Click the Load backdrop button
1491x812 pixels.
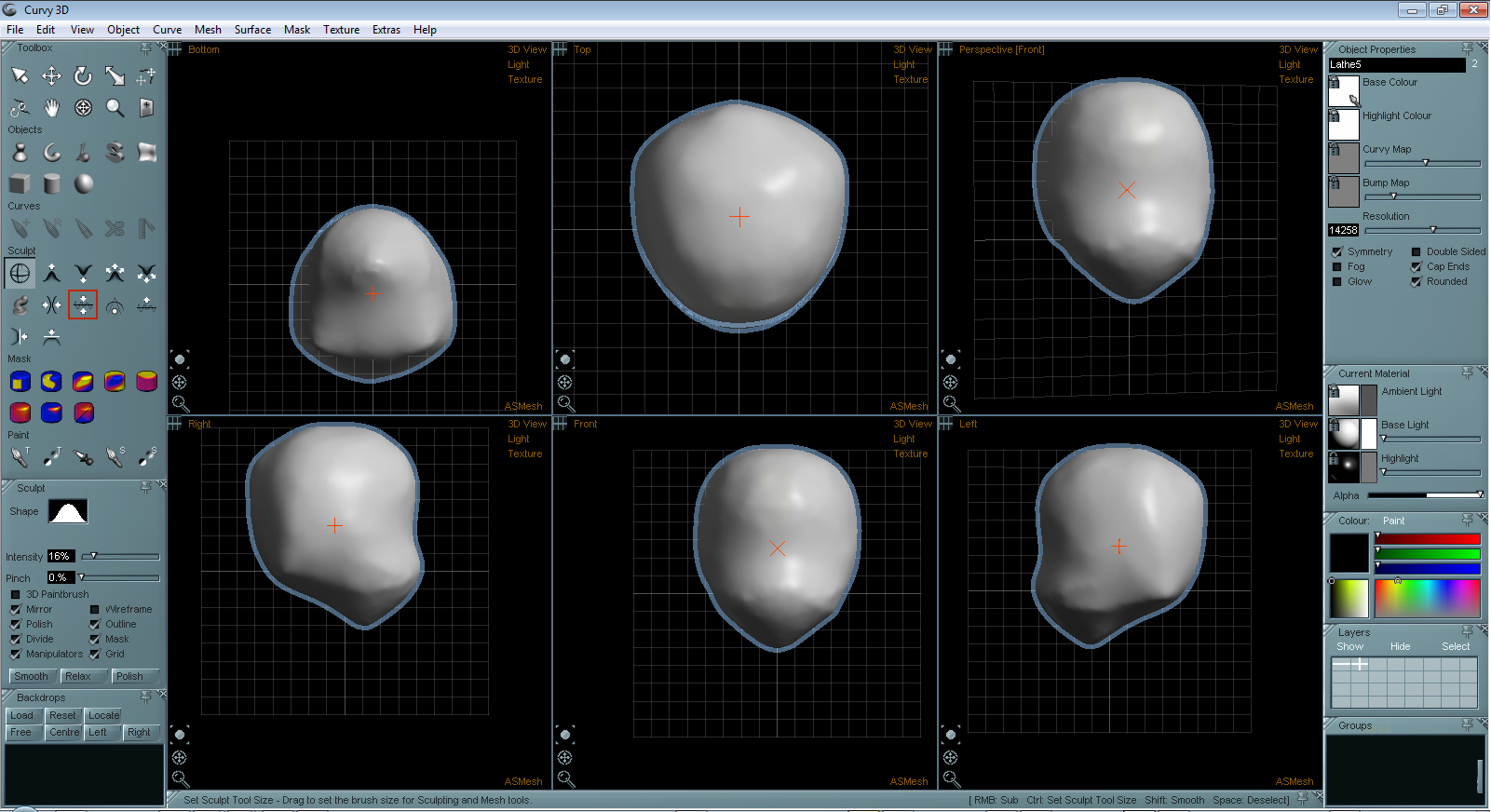coord(22,715)
